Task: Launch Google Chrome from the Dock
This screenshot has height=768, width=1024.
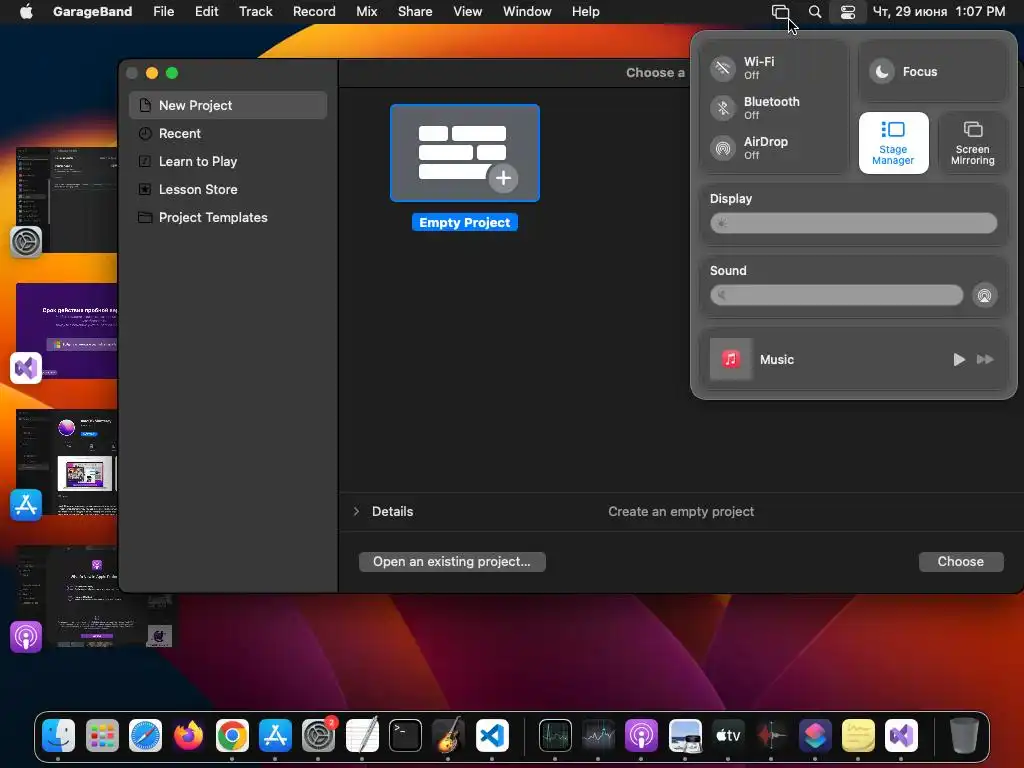Action: [x=232, y=736]
